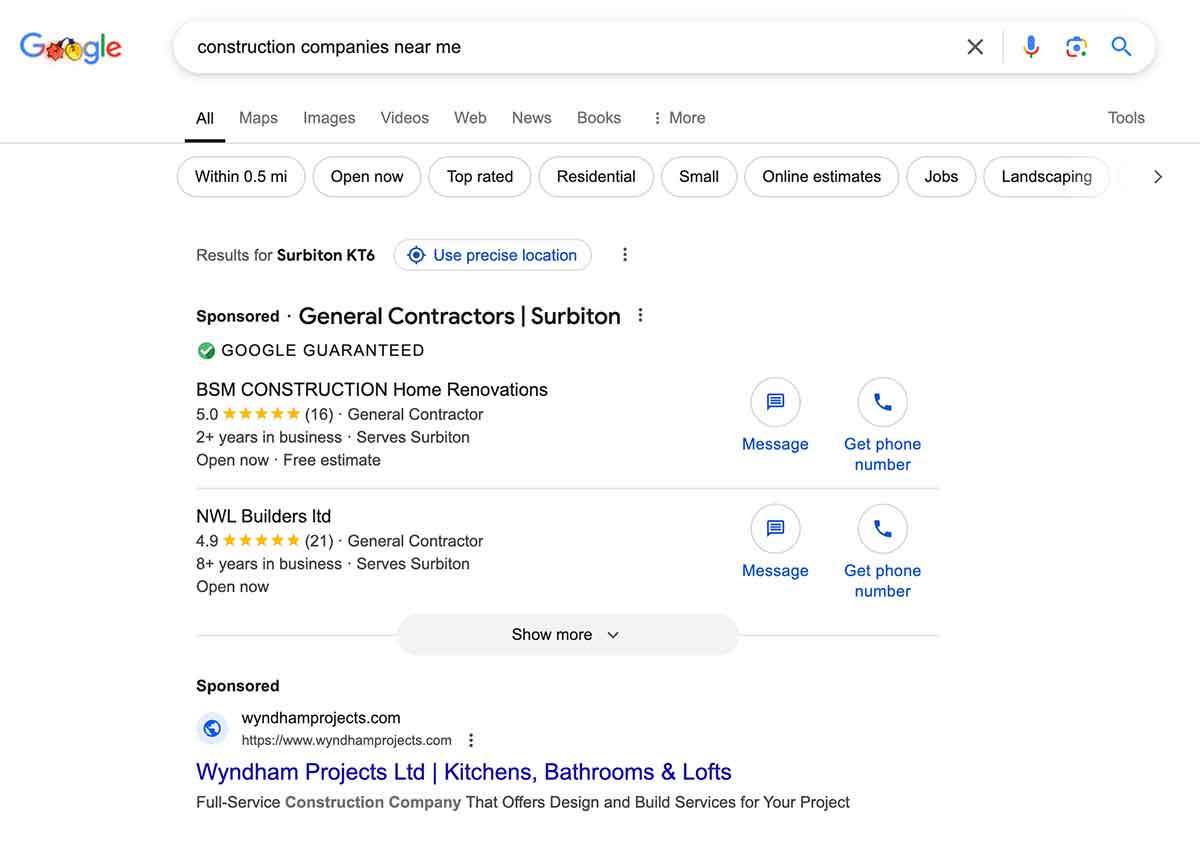Switch to the Books tab
1200x851 pixels.
point(599,118)
